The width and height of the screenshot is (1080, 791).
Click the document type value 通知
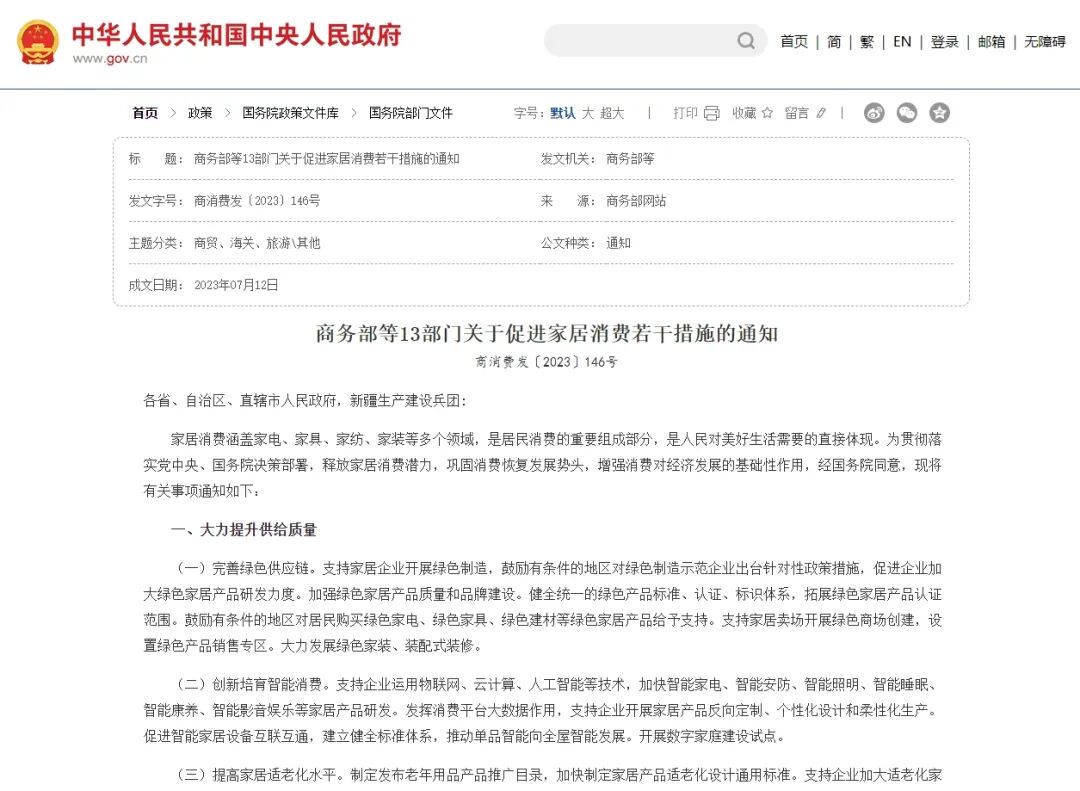coord(618,243)
